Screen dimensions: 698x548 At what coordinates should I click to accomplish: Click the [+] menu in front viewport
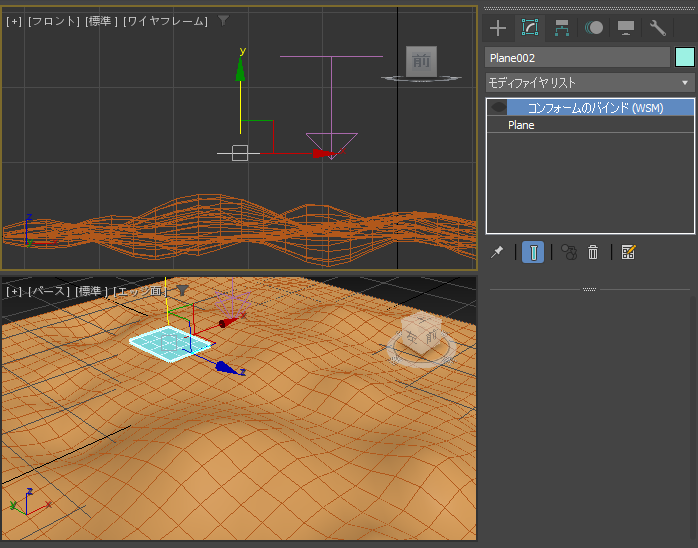pyautogui.click(x=14, y=21)
